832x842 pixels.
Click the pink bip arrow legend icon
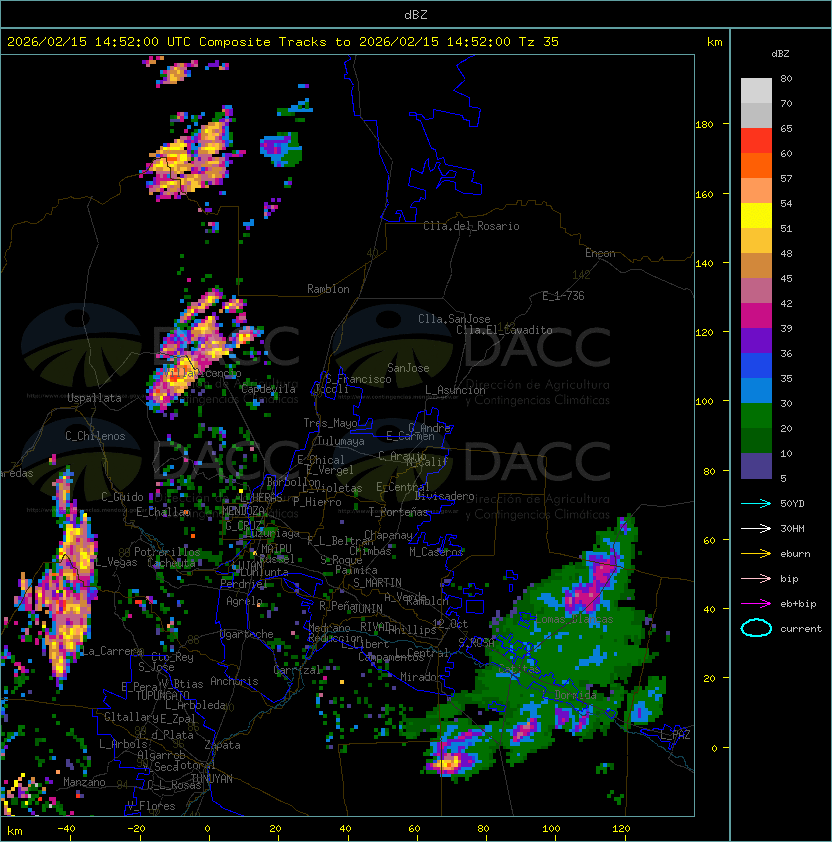[756, 578]
